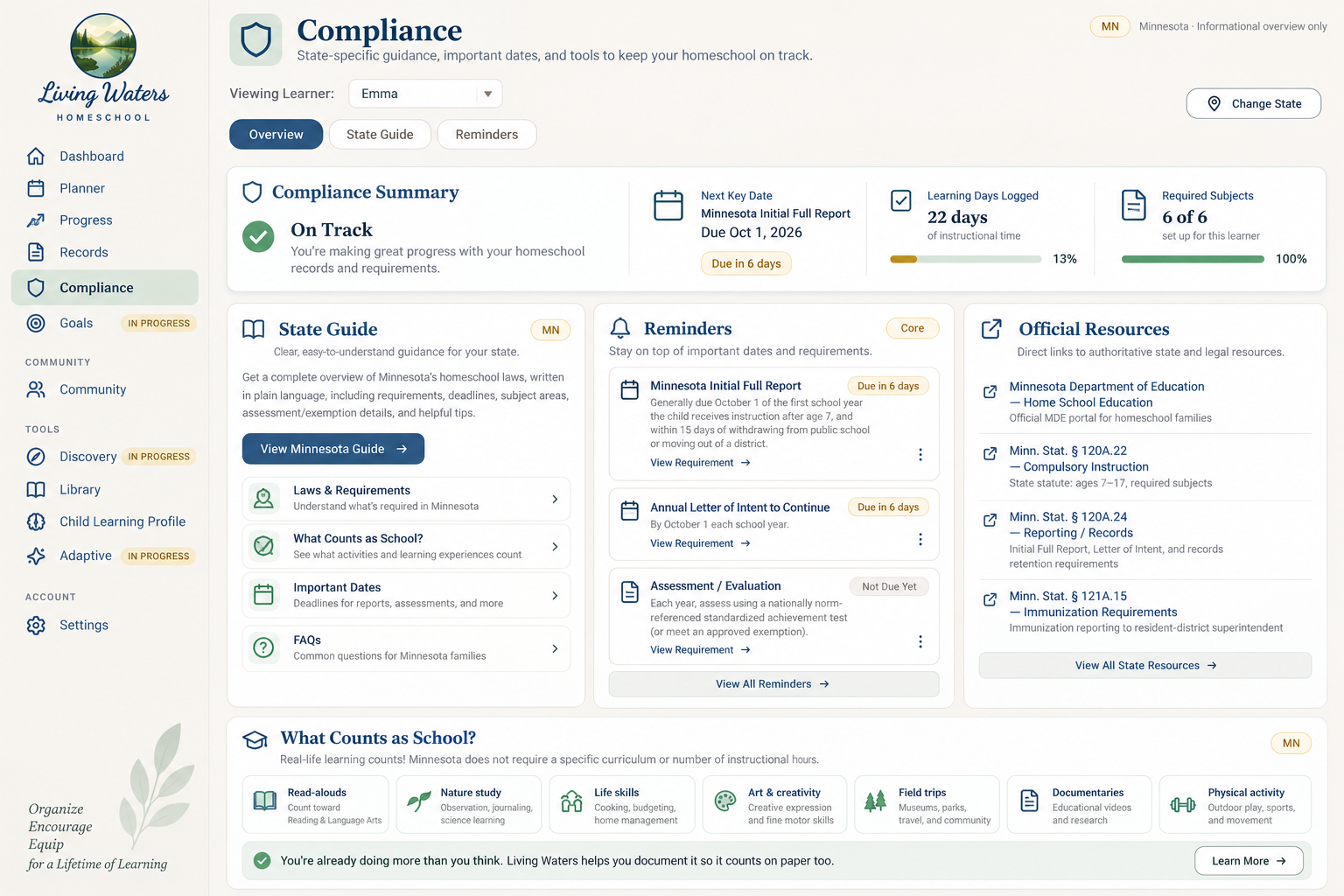Screen dimensions: 1344x896
Task: Click the Library book icon
Action: click(36, 489)
